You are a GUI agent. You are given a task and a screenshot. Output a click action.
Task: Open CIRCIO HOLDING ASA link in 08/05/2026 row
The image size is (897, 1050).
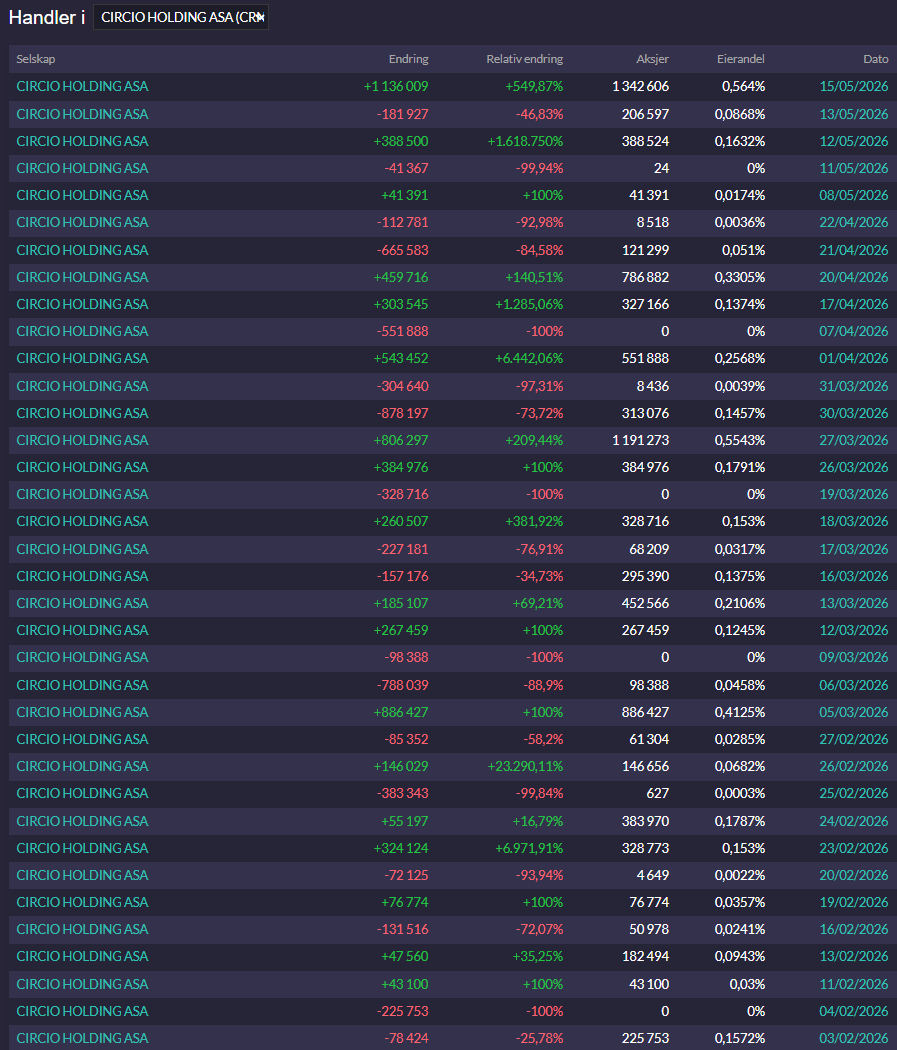point(82,196)
